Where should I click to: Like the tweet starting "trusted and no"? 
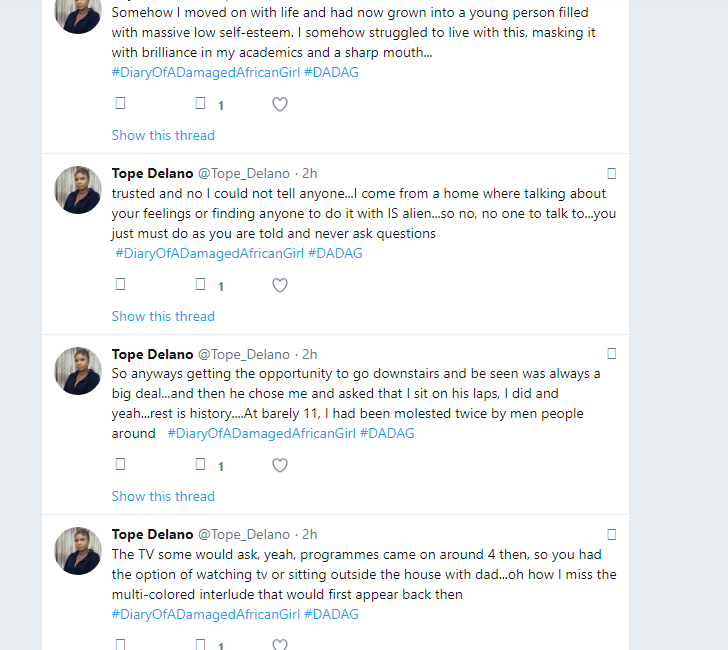pos(280,285)
